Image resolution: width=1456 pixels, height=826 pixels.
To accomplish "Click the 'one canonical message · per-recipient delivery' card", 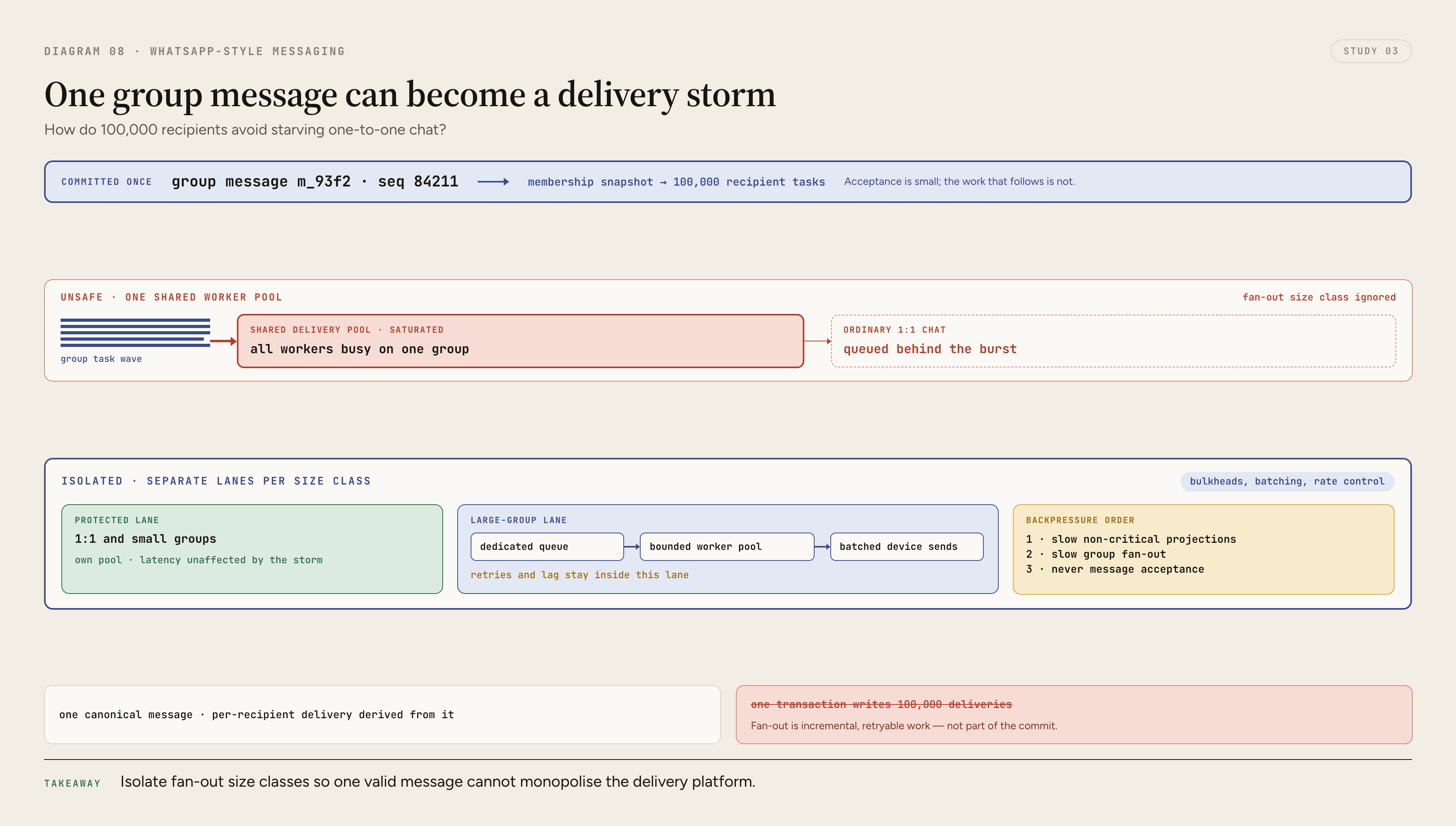I will pyautogui.click(x=382, y=715).
